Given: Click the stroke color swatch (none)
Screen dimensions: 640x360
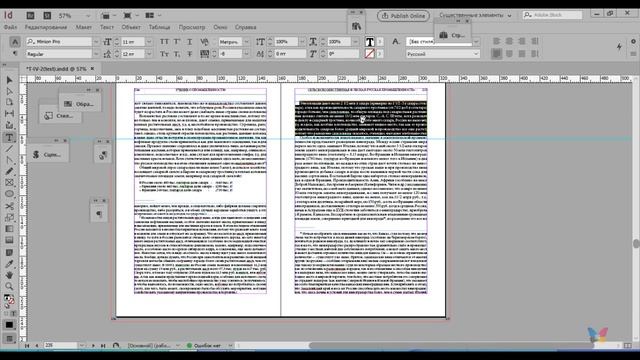Looking at the screenshot, I should 369,54.
